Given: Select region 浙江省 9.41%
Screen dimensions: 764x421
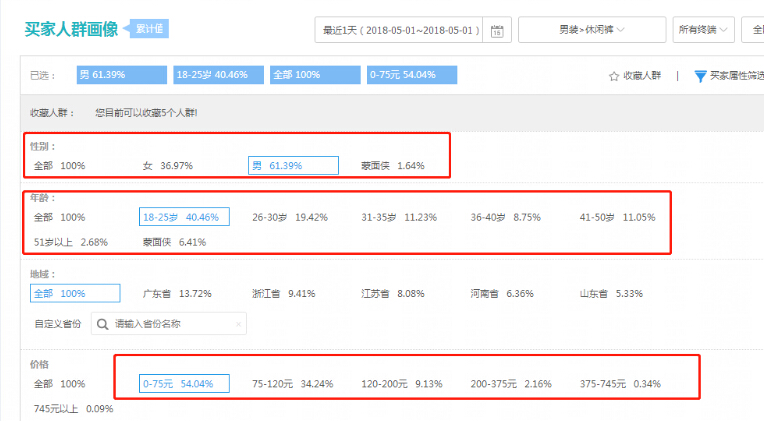Looking at the screenshot, I should tap(284, 294).
